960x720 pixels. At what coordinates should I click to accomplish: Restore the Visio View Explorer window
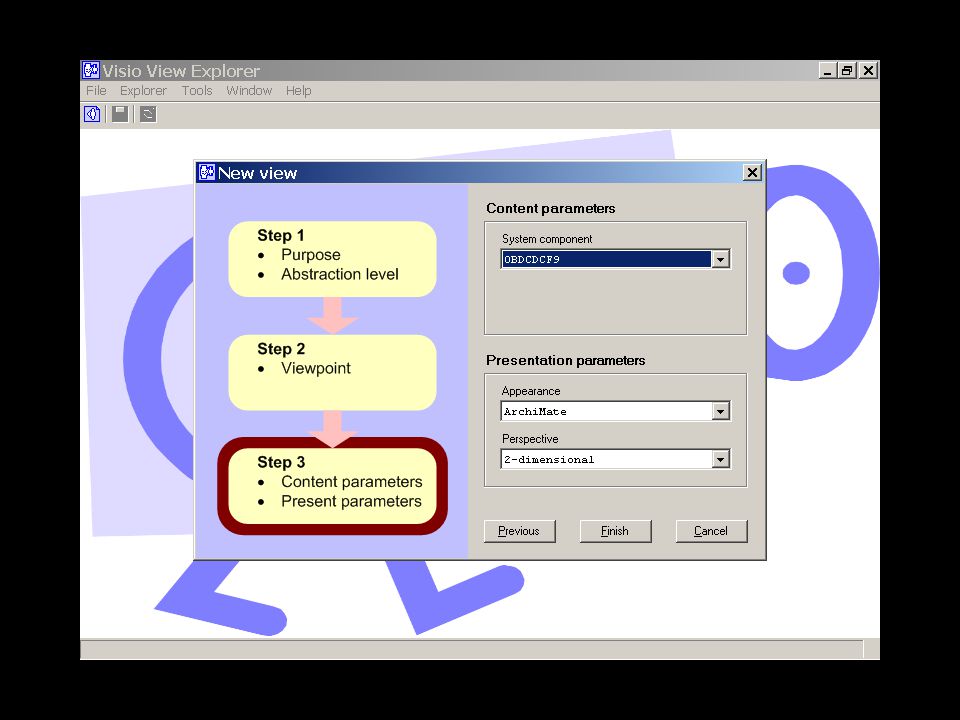847,70
